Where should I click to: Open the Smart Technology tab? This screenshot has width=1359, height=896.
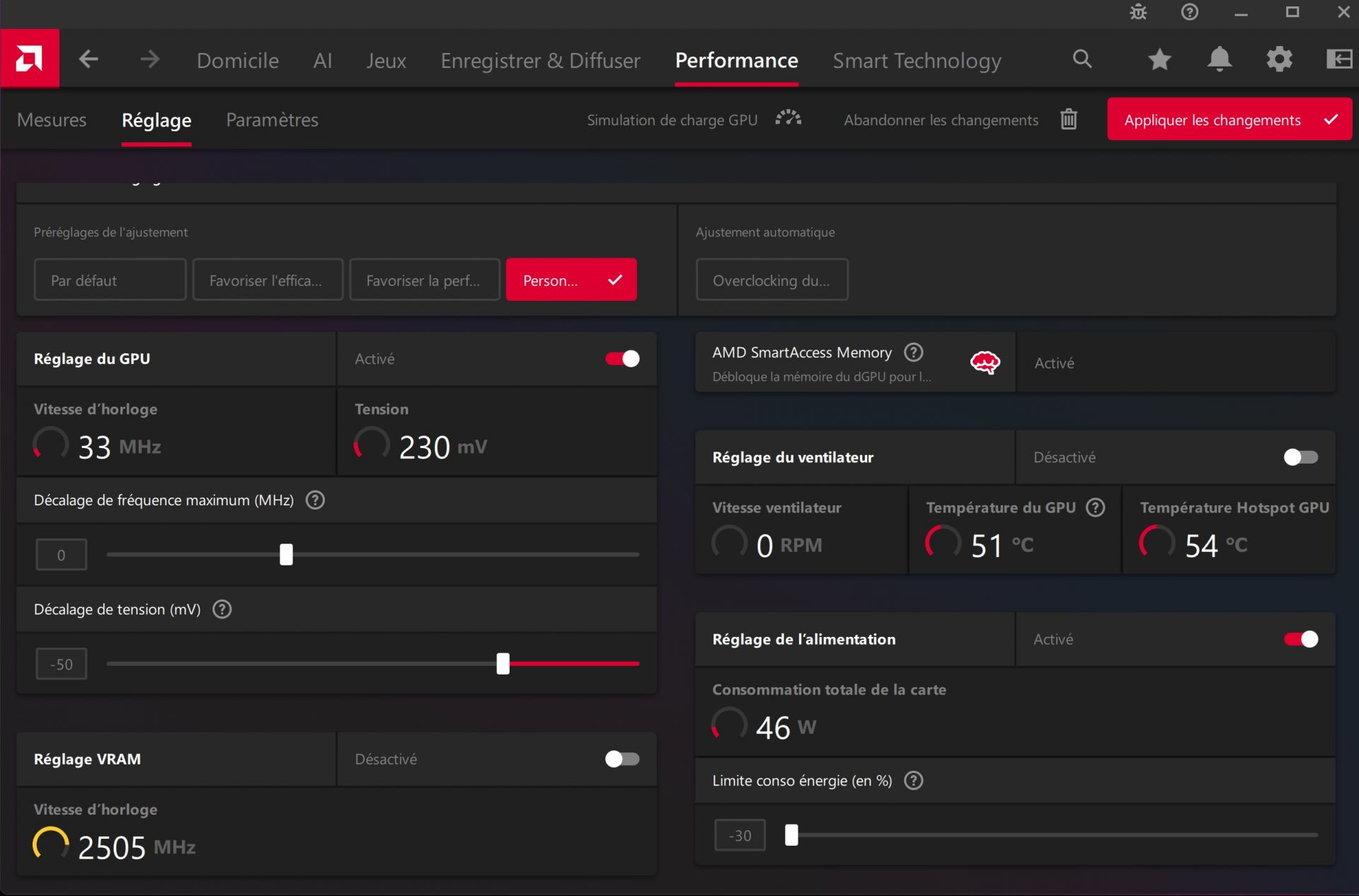(x=917, y=61)
